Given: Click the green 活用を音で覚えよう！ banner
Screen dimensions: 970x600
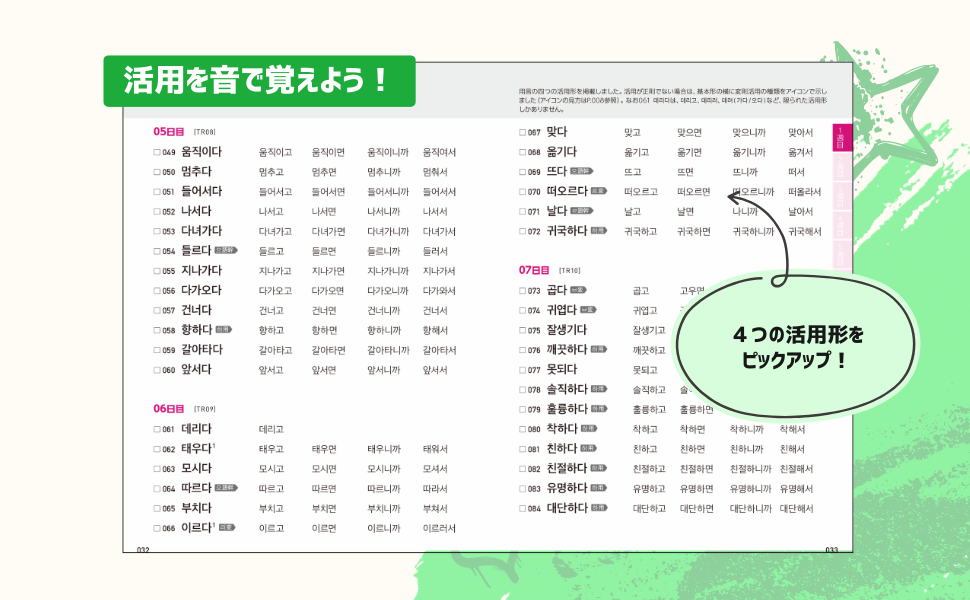Looking at the screenshot, I should 259,80.
